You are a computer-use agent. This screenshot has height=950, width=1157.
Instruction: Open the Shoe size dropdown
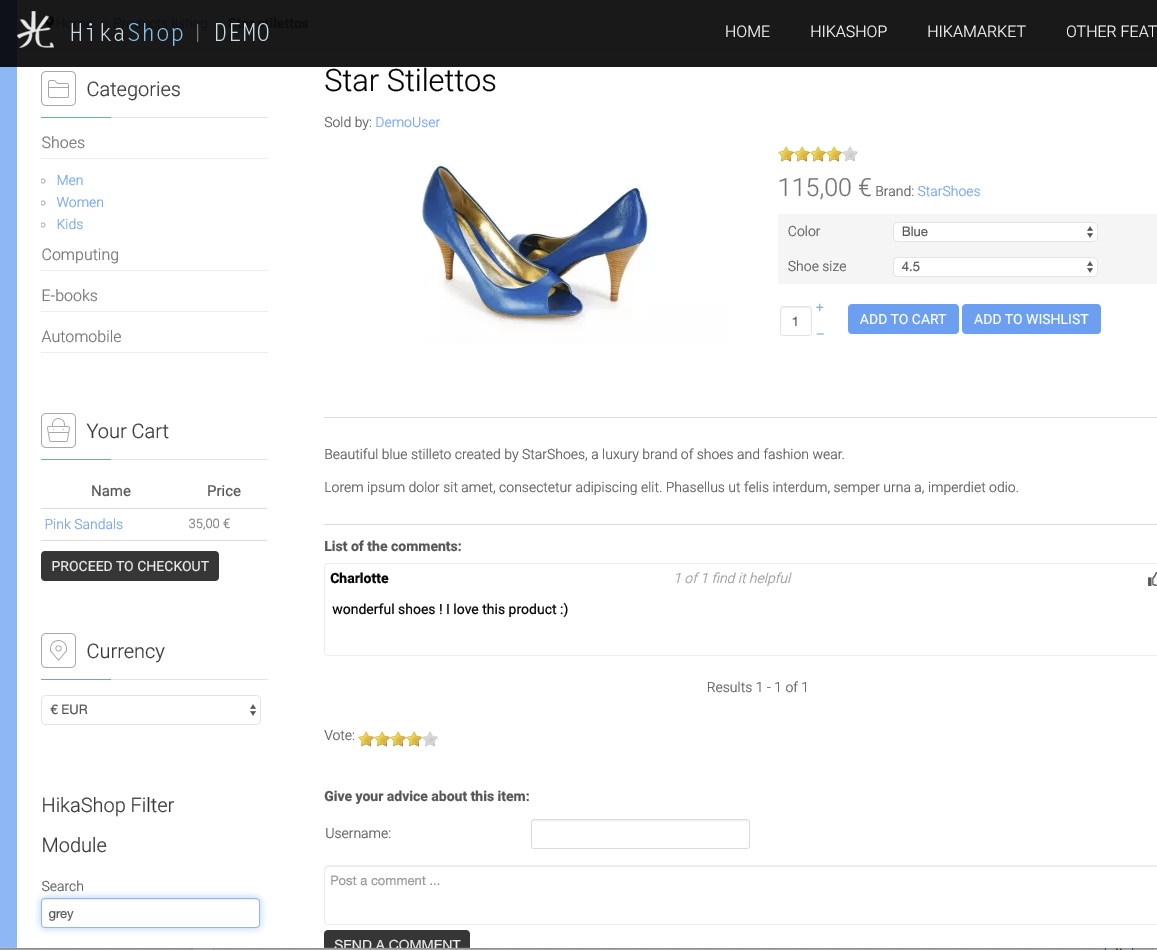[x=995, y=267]
